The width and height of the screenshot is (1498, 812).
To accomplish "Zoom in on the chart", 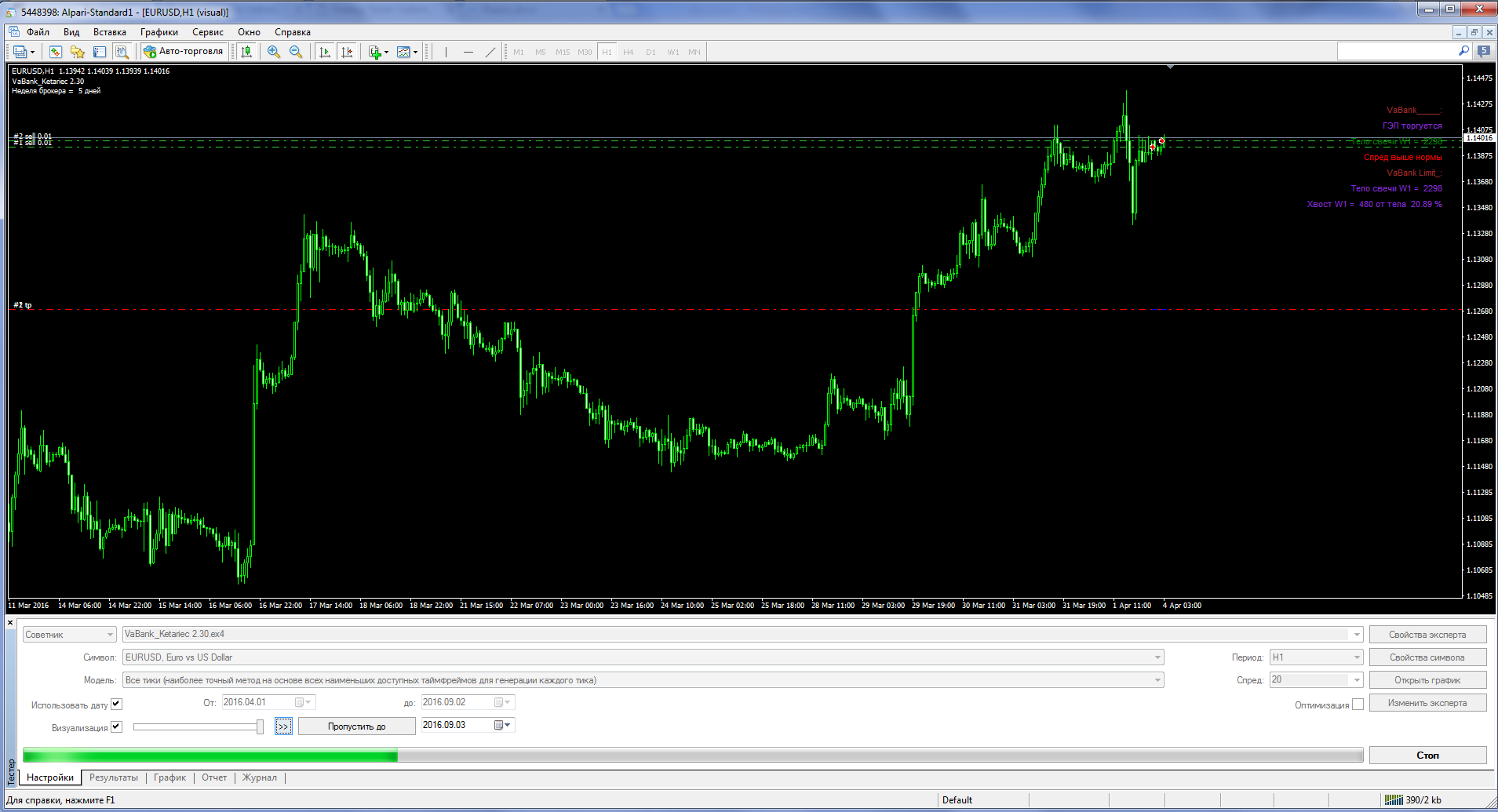I will coord(274,52).
